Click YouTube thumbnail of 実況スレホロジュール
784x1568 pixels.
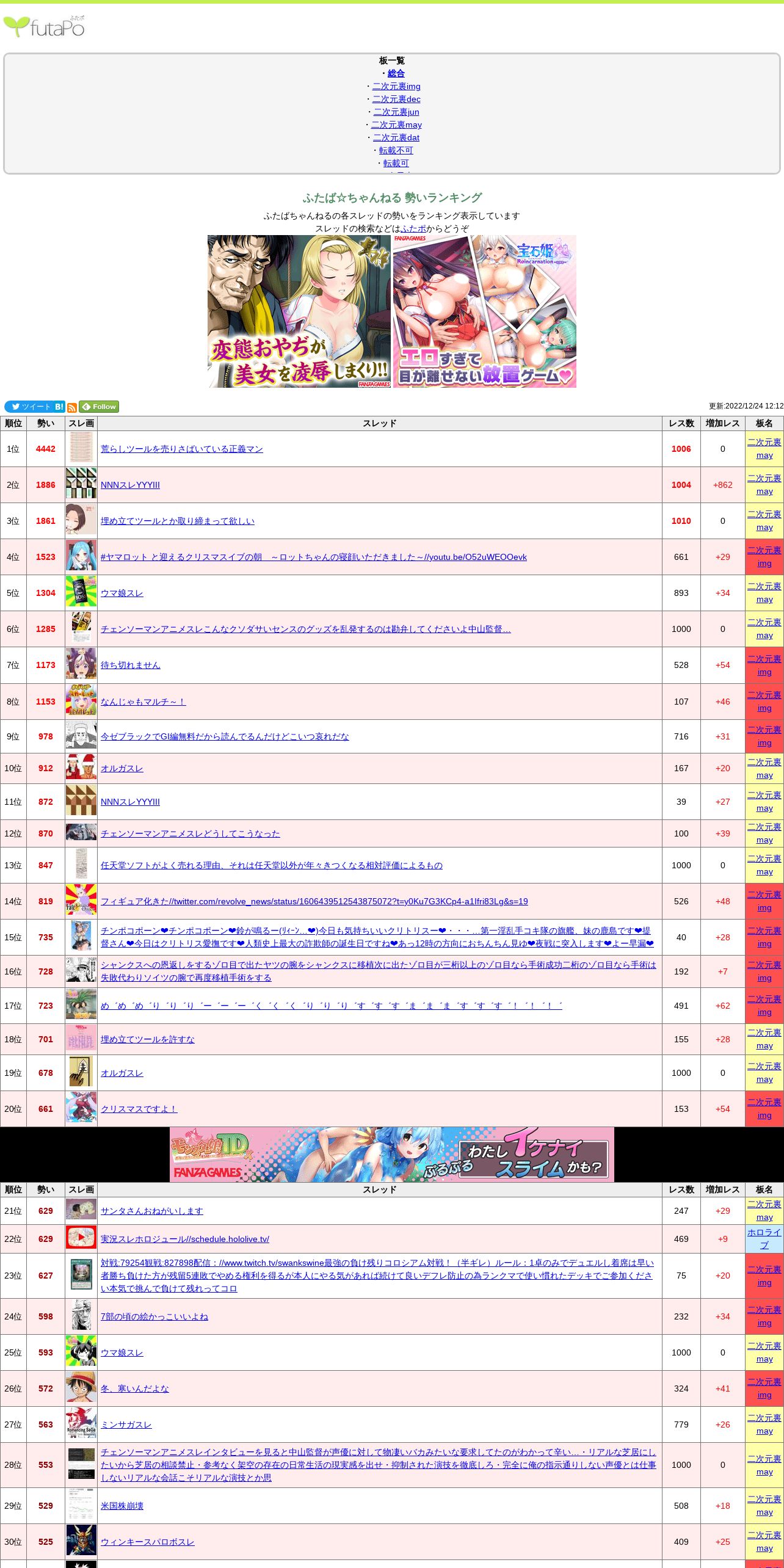click(x=81, y=1238)
